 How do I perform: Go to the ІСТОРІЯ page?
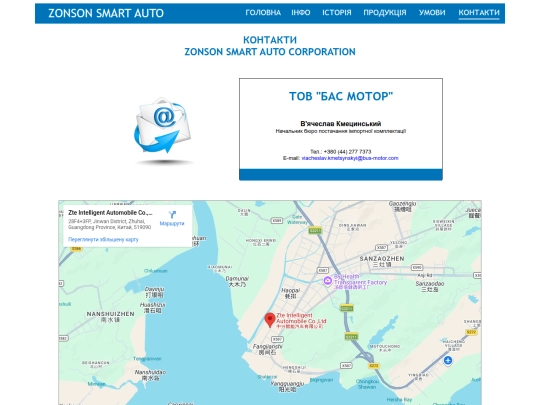[337, 13]
